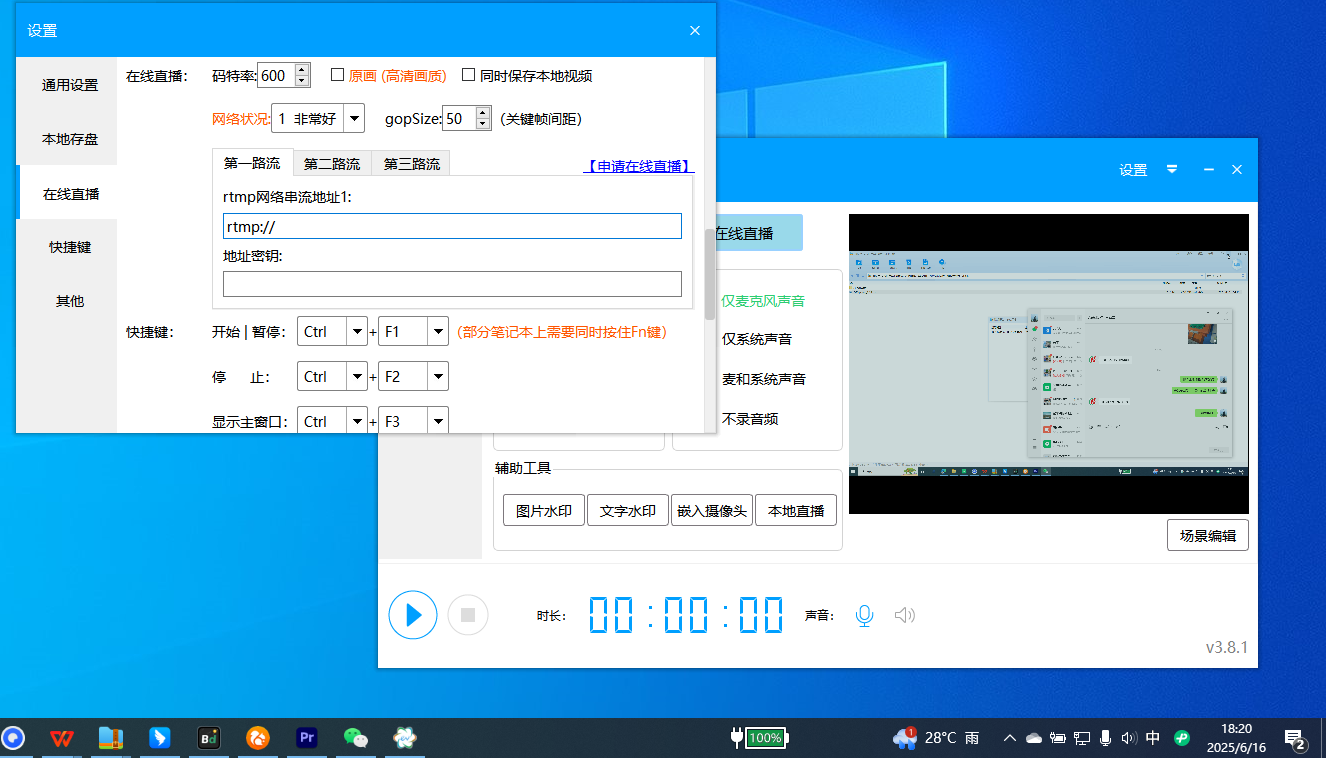Open 场景编辑 in the recorder window
This screenshot has width=1326, height=758.
1208,535
